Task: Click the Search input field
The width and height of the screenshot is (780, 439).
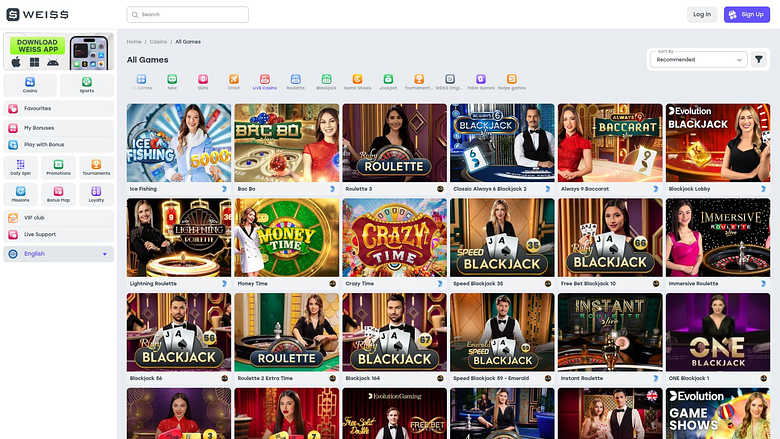Action: pos(188,14)
